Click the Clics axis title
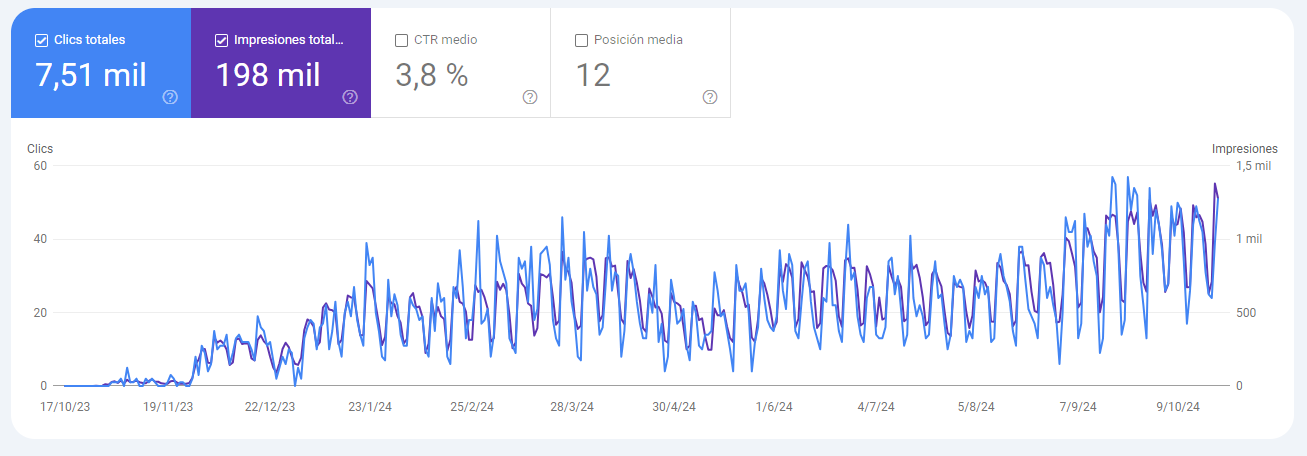 point(40,149)
